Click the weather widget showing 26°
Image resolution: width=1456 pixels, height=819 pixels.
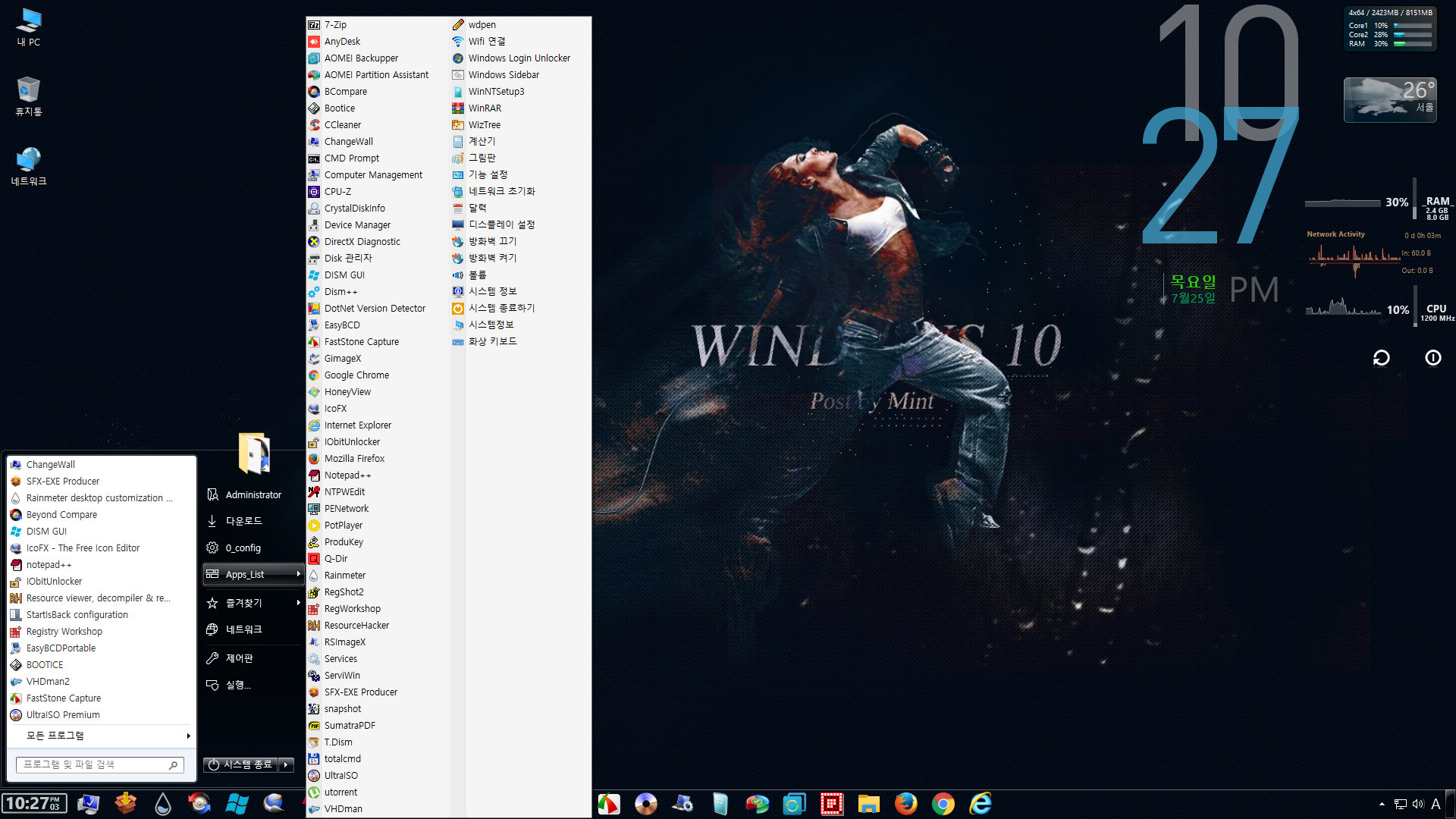[1390, 99]
